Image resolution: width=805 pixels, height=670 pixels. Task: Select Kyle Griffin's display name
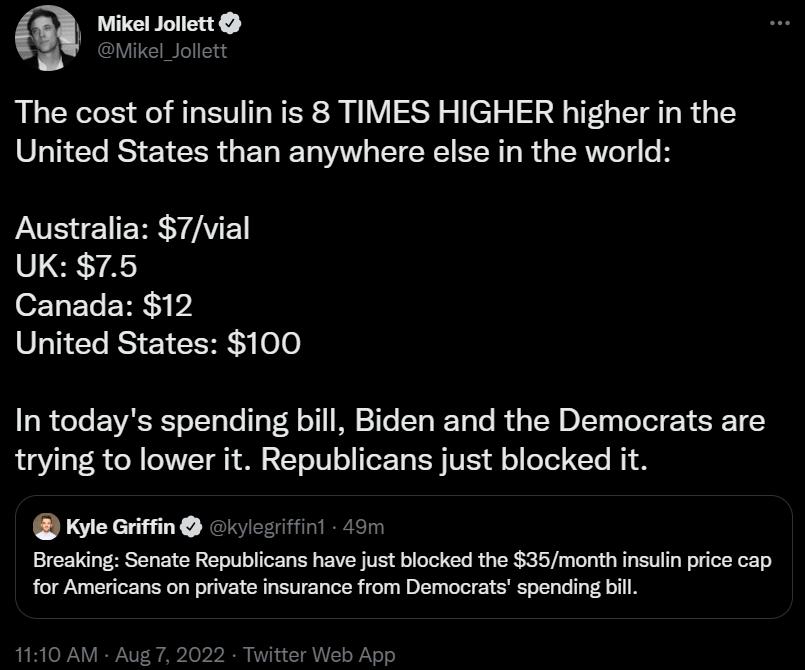(120, 527)
